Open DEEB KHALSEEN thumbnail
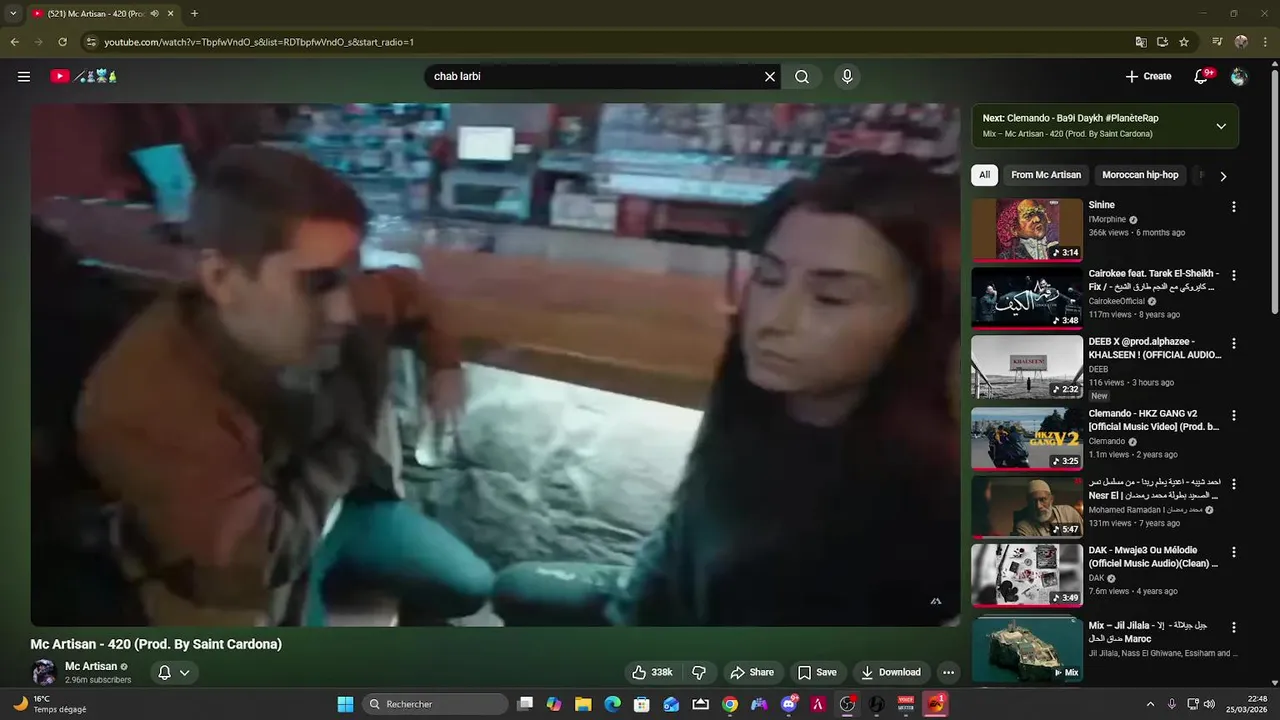1280x720 pixels. [1027, 366]
